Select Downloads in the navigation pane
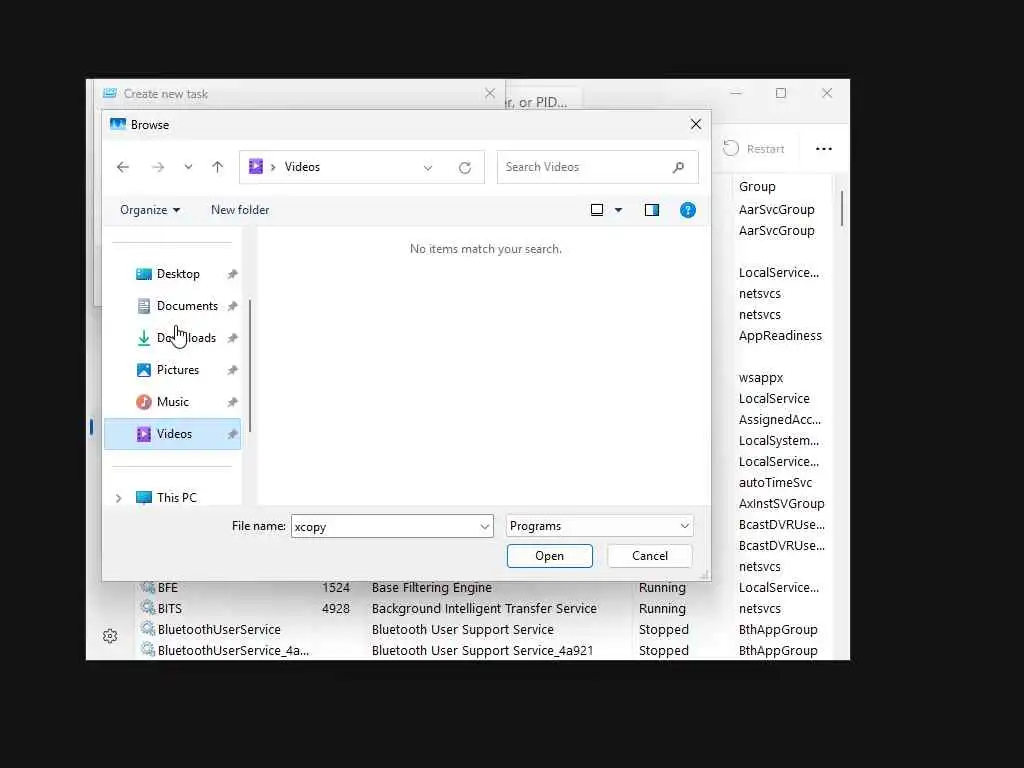Viewport: 1024px width, 768px height. coord(174,338)
